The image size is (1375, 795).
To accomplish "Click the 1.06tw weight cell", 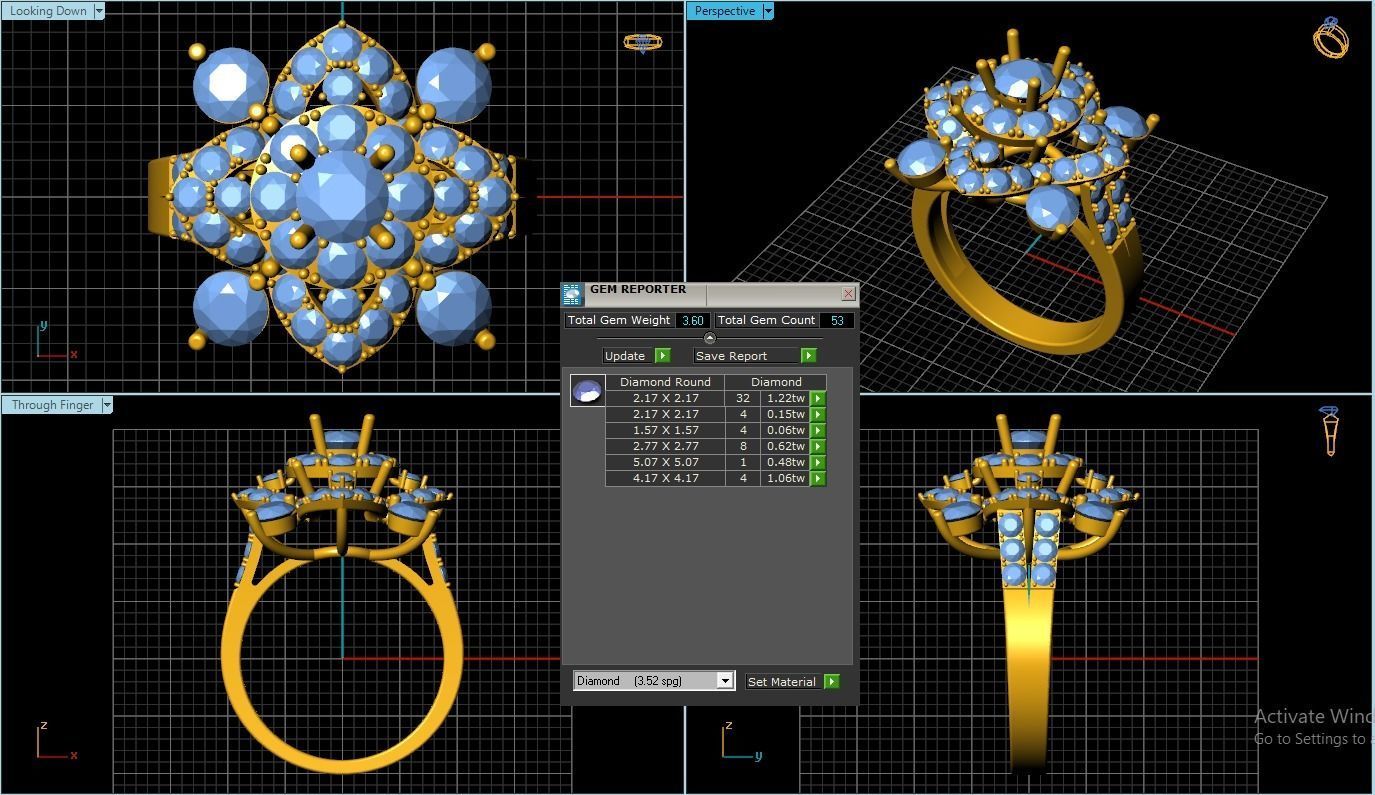I will 786,478.
